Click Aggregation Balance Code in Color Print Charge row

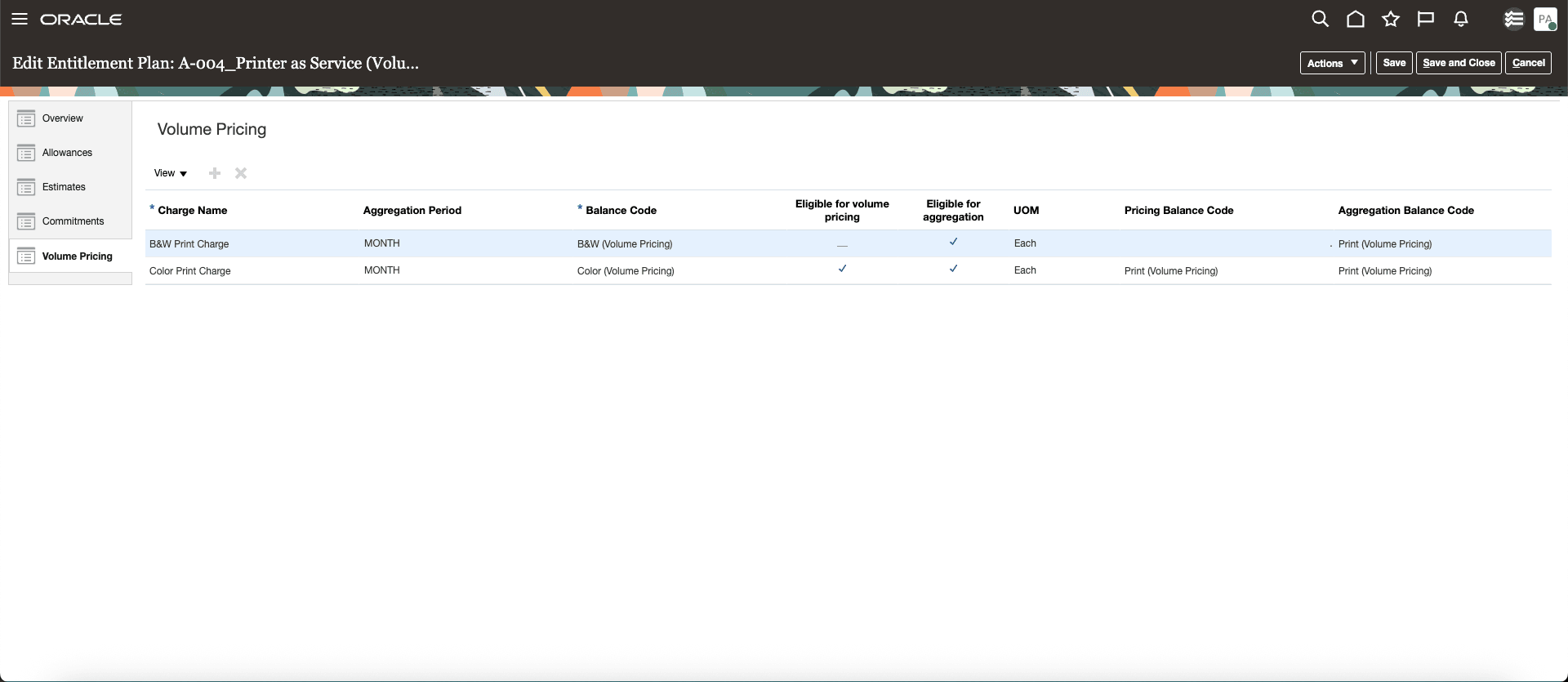(1384, 271)
